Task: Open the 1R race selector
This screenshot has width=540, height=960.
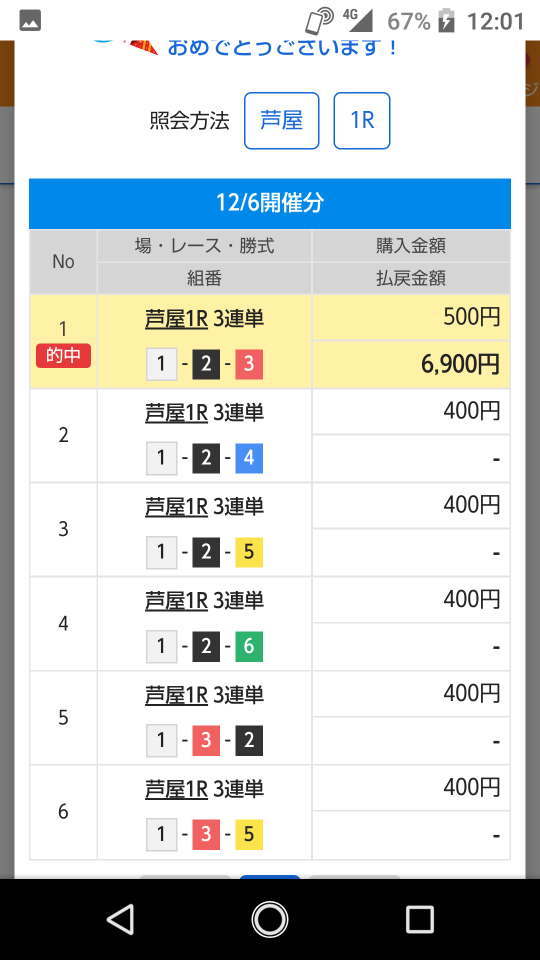Action: (362, 121)
